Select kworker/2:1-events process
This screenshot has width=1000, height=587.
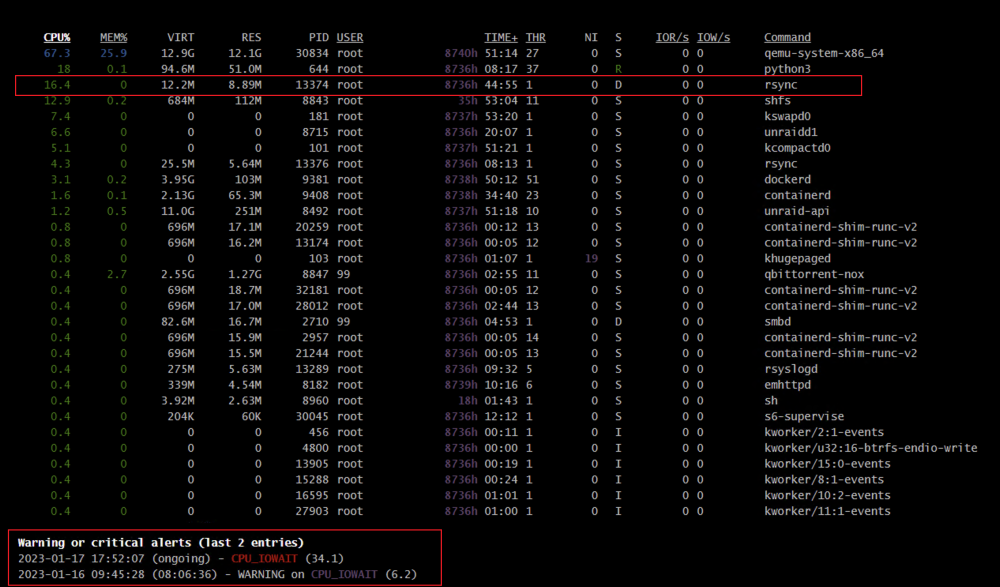(824, 432)
